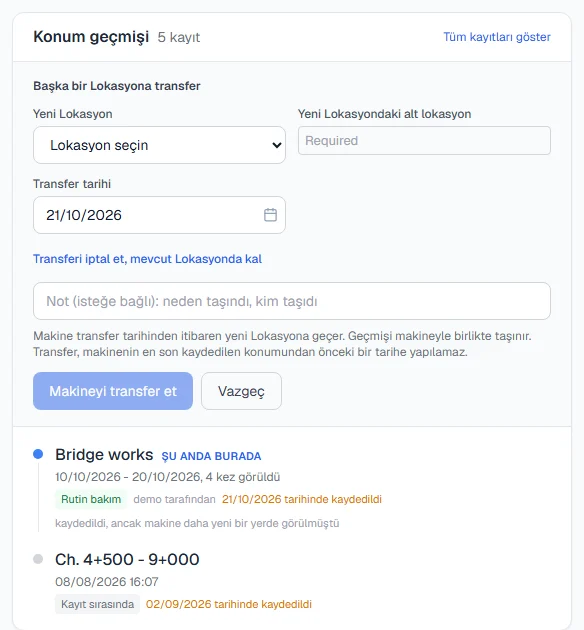Click the Makineyi transfer et button
This screenshot has width=584, height=630.
click(113, 391)
